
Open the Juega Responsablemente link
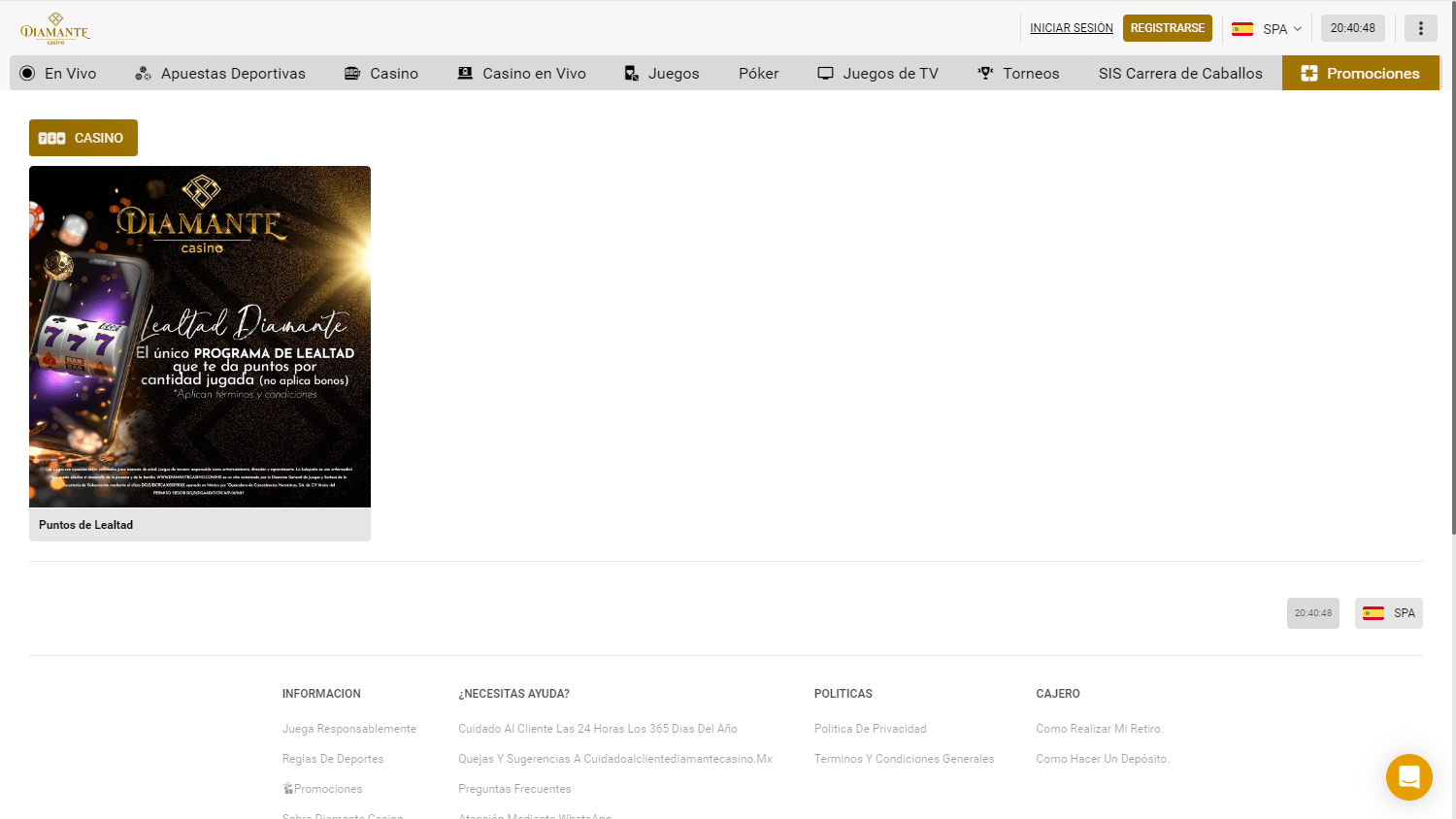click(349, 729)
